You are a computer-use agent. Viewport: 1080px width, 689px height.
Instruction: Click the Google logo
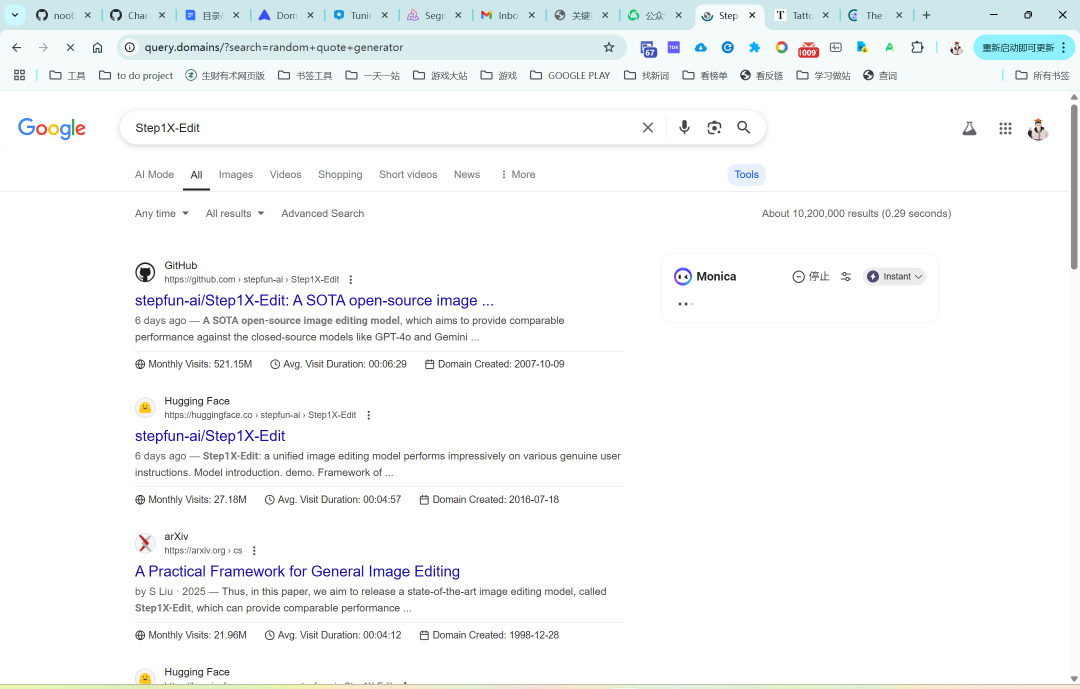[52, 128]
